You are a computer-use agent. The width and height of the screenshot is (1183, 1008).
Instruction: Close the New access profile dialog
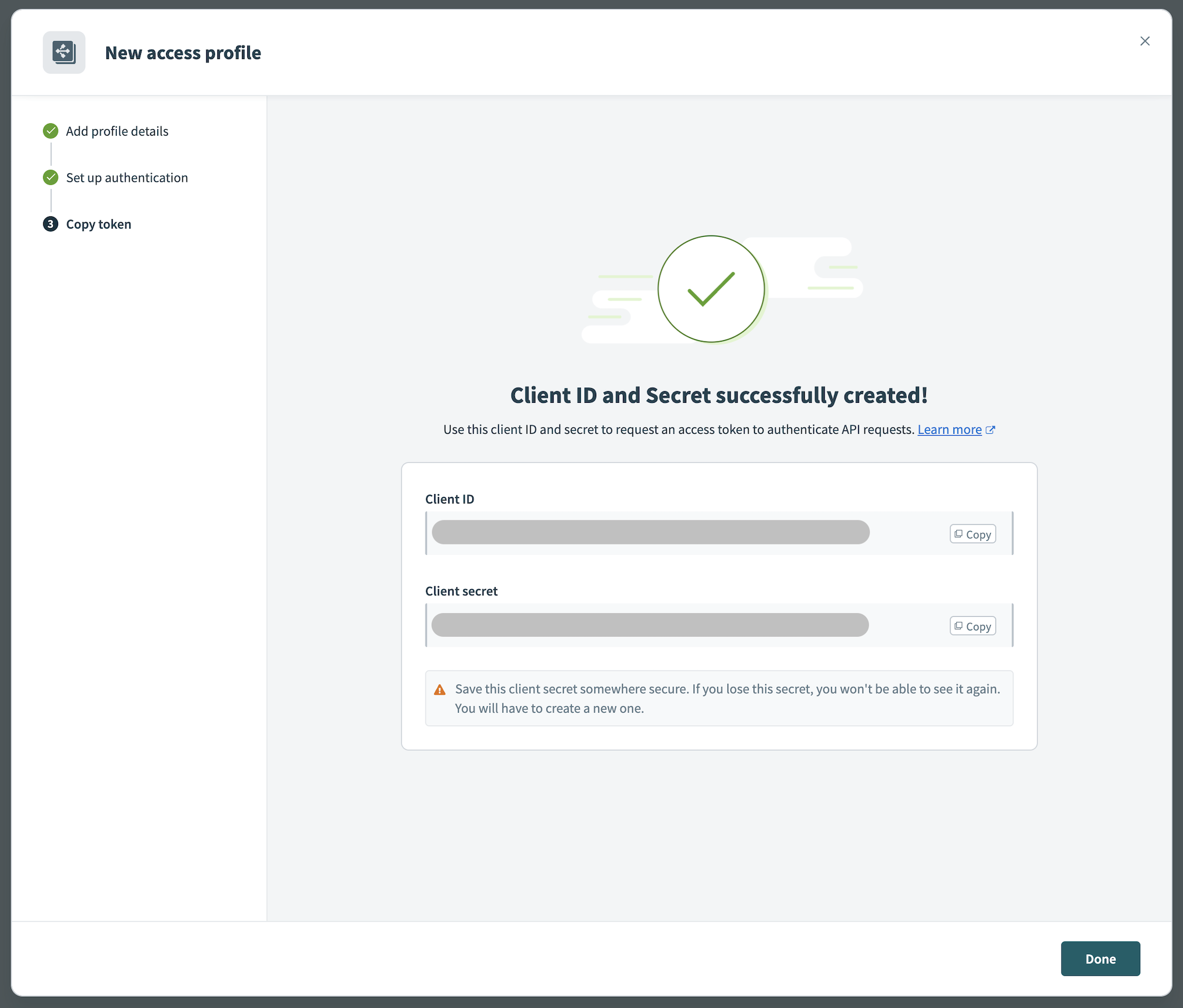click(x=1144, y=41)
